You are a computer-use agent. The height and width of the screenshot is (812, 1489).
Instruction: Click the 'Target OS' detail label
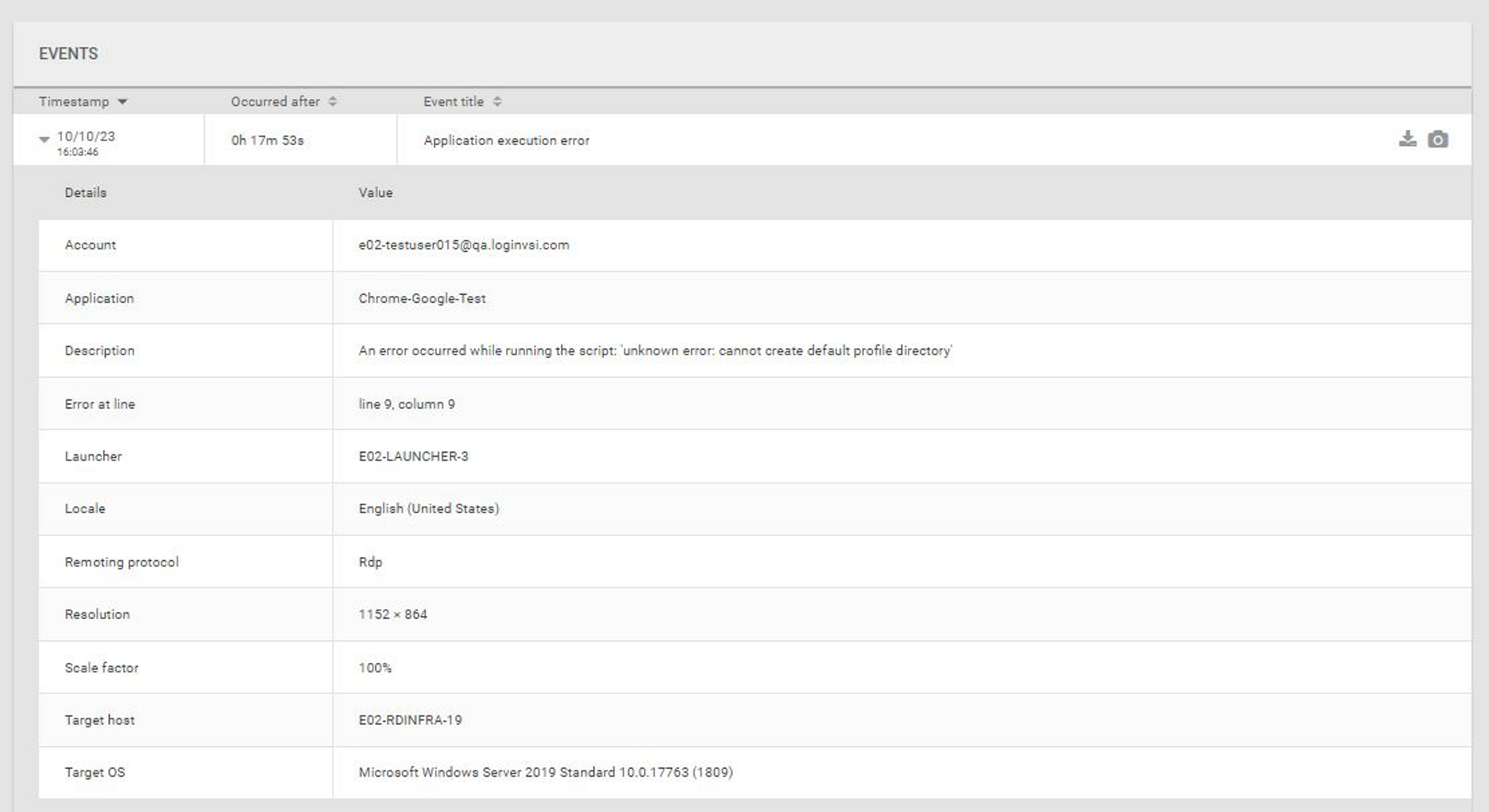(x=95, y=772)
